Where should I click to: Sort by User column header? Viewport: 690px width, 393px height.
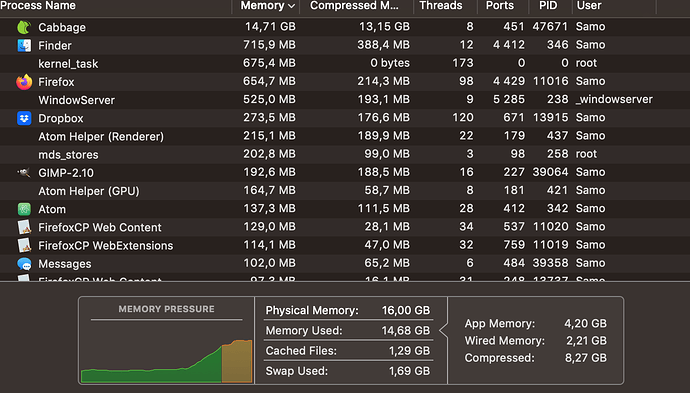(x=588, y=6)
